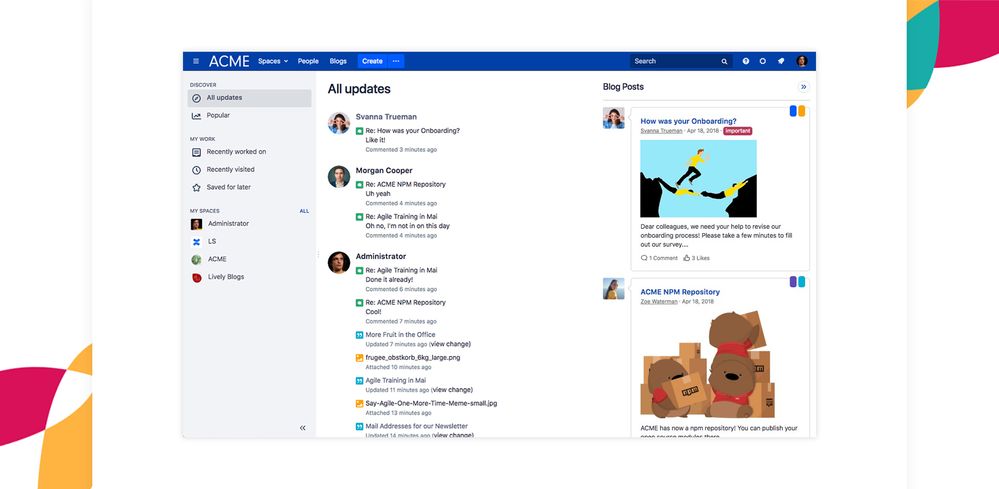The image size is (999, 489).
Task: Open Mail Addresses for our Newsletter page
Action: click(416, 427)
